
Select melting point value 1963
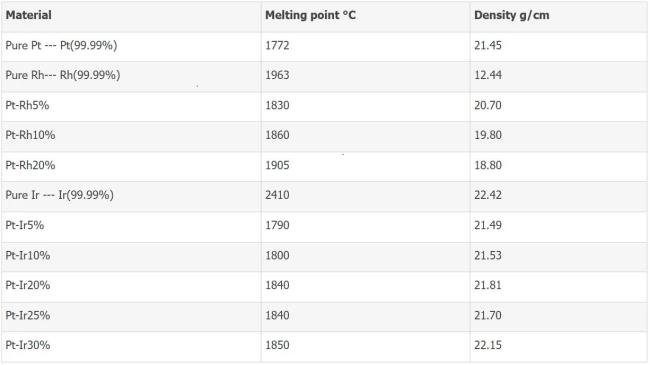point(277,75)
